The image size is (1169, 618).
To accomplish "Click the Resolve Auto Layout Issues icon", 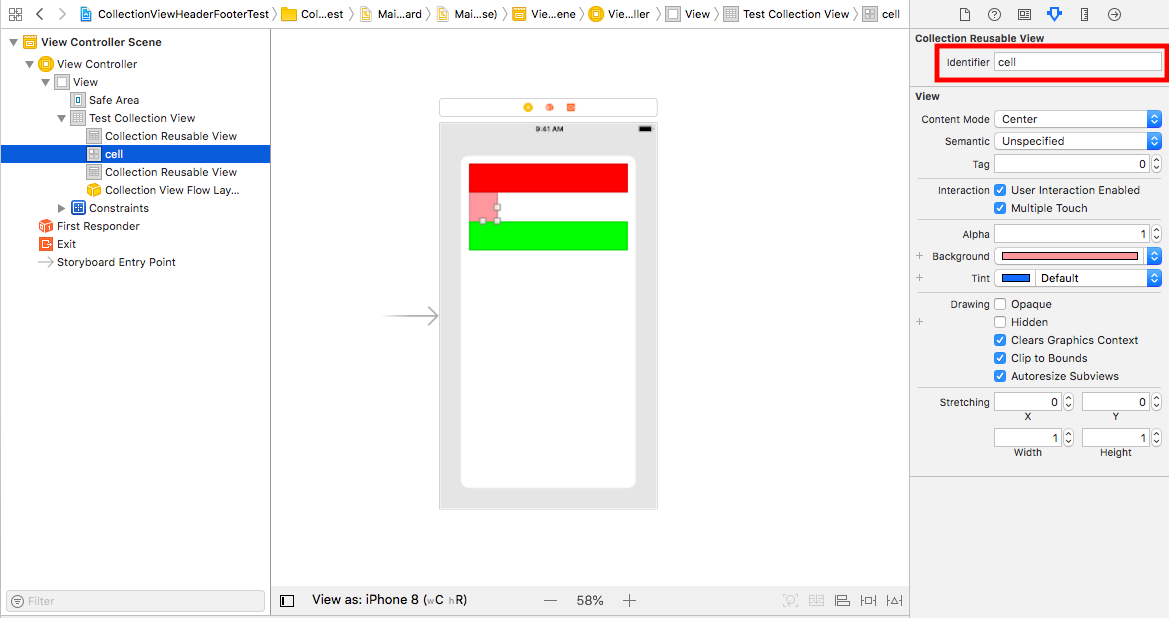I will (x=893, y=600).
